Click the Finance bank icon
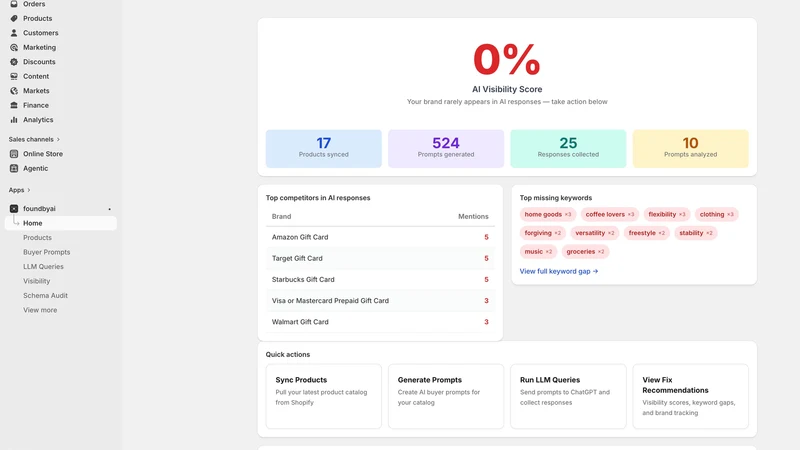 [x=14, y=105]
